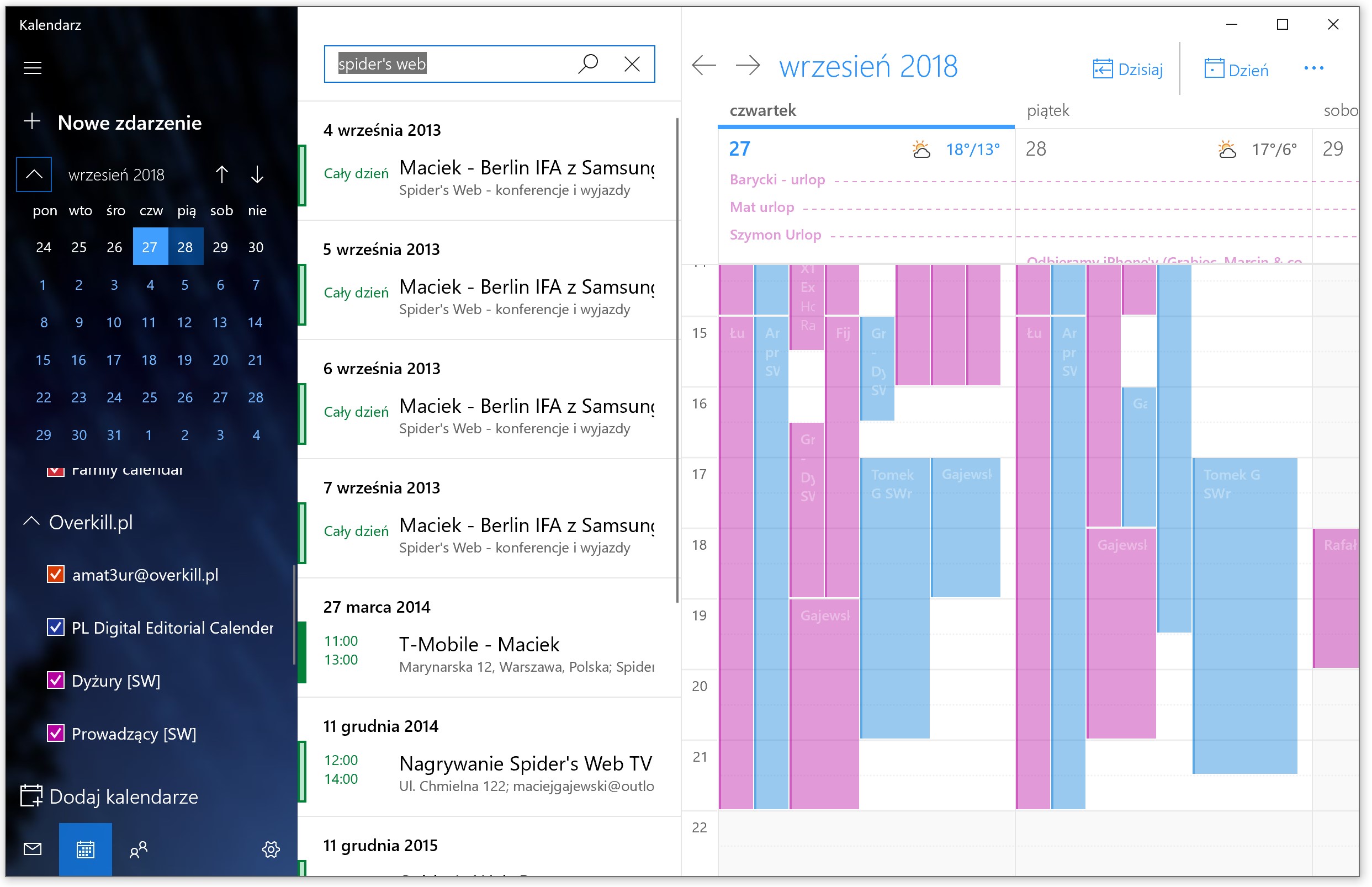Click search results vertical scrollbar
Image resolution: width=1372 pixels, height=887 pixels.
677,360
